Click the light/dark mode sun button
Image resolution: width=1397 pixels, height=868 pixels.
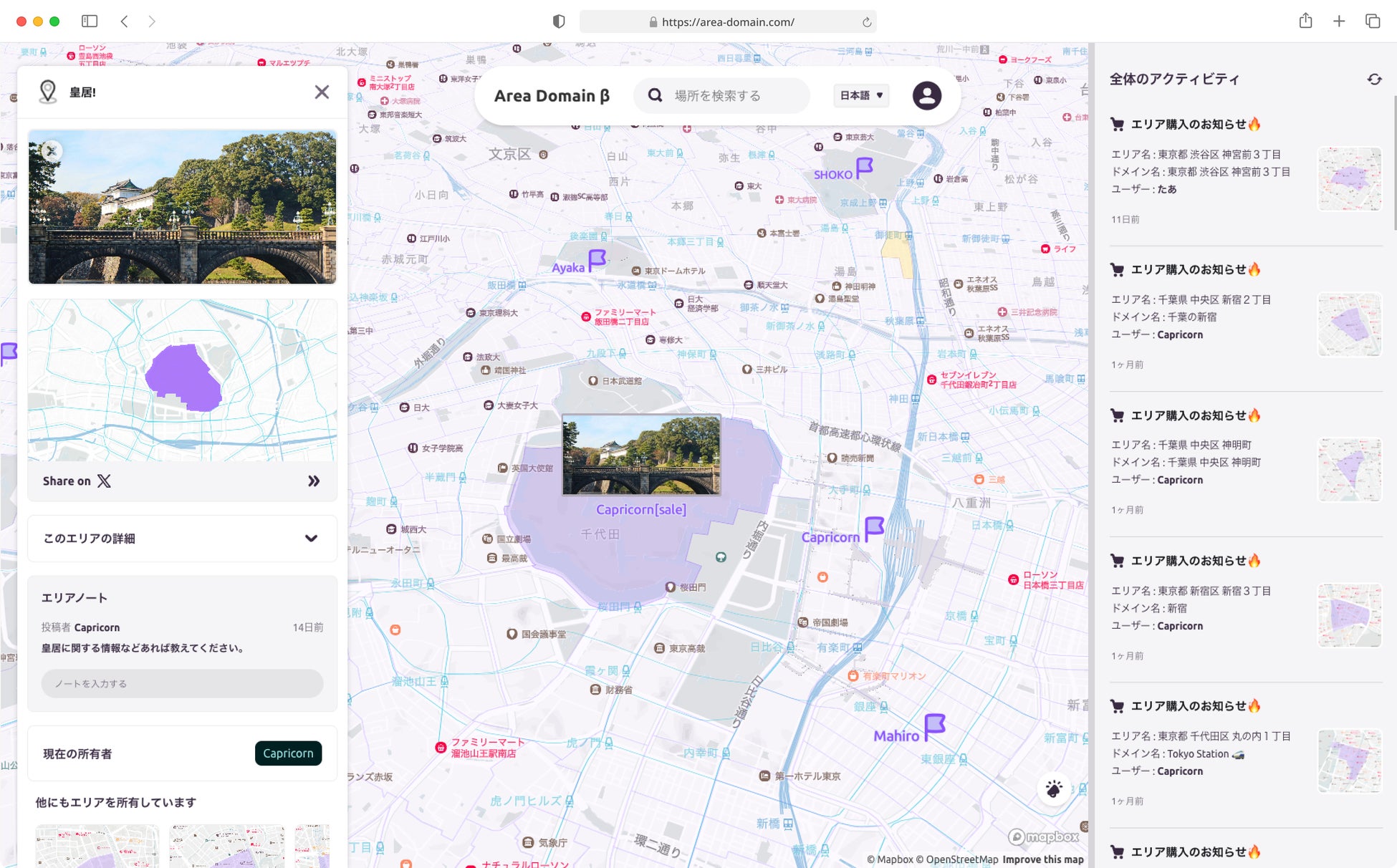pyautogui.click(x=1053, y=789)
